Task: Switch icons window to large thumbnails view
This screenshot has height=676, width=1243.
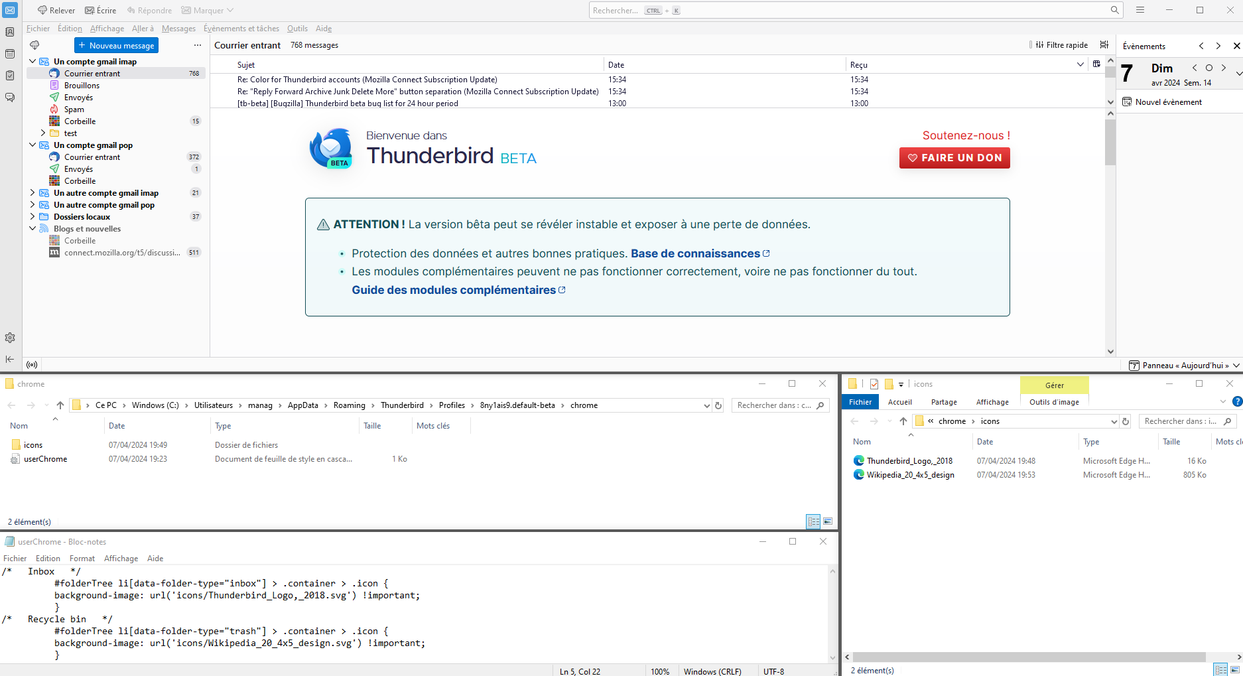Action: click(1236, 670)
